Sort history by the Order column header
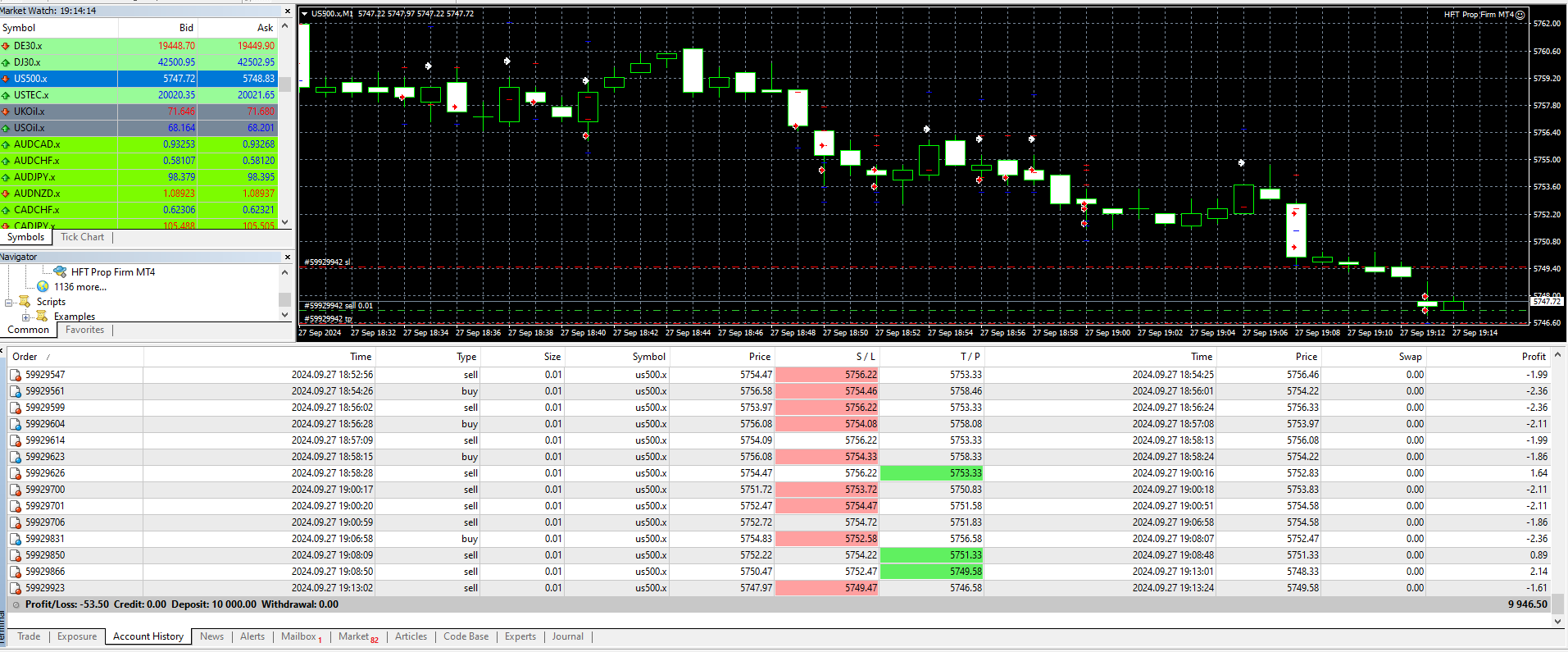 click(x=75, y=357)
